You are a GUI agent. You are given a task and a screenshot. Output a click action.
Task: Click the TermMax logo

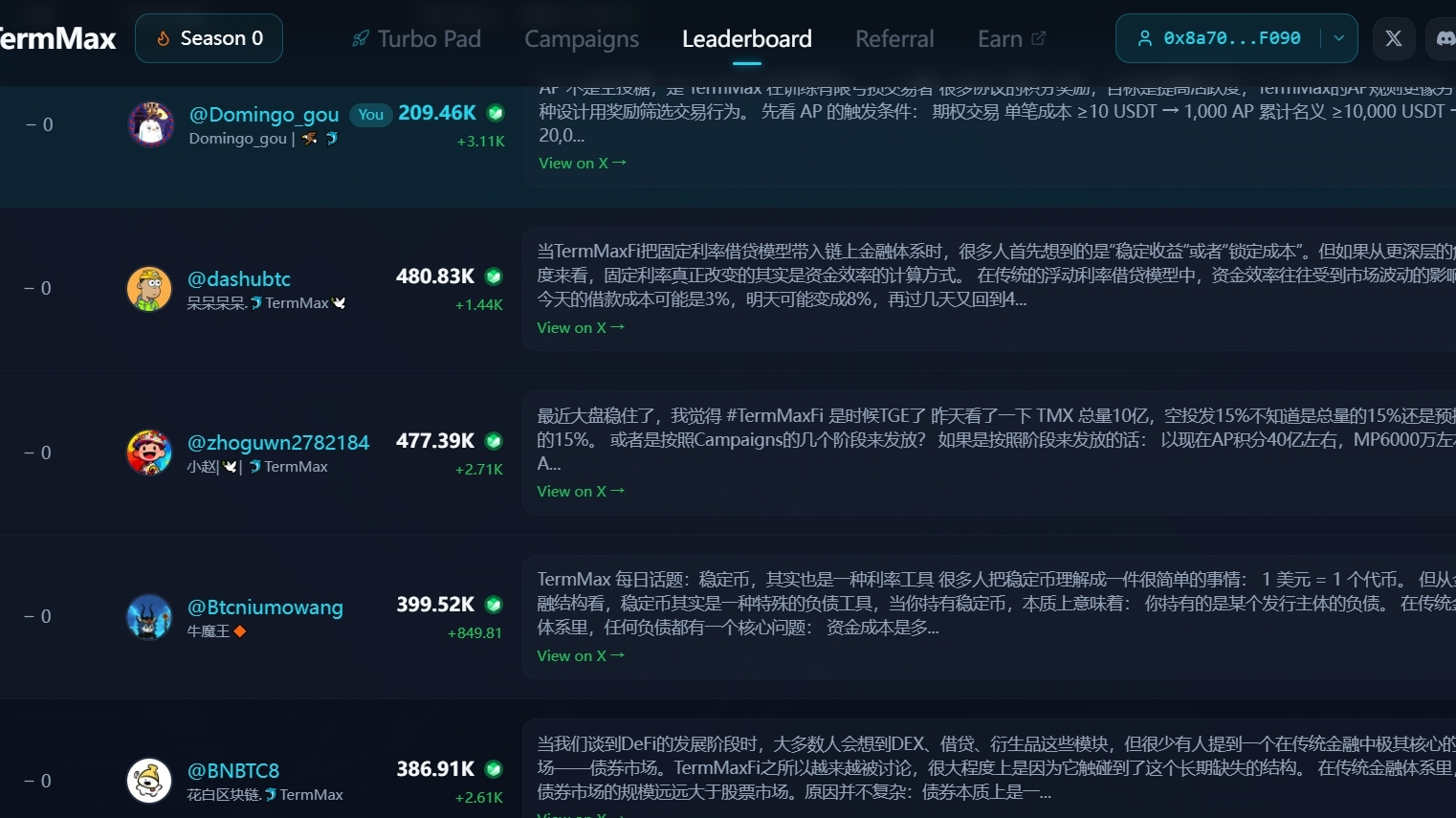tap(57, 38)
